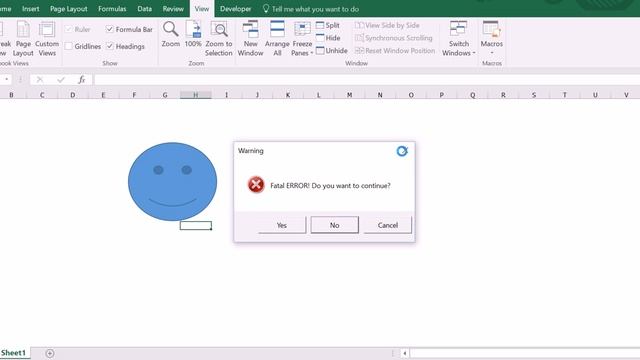This screenshot has width=640, height=360.
Task: Open the Developer tab
Action: [236, 9]
